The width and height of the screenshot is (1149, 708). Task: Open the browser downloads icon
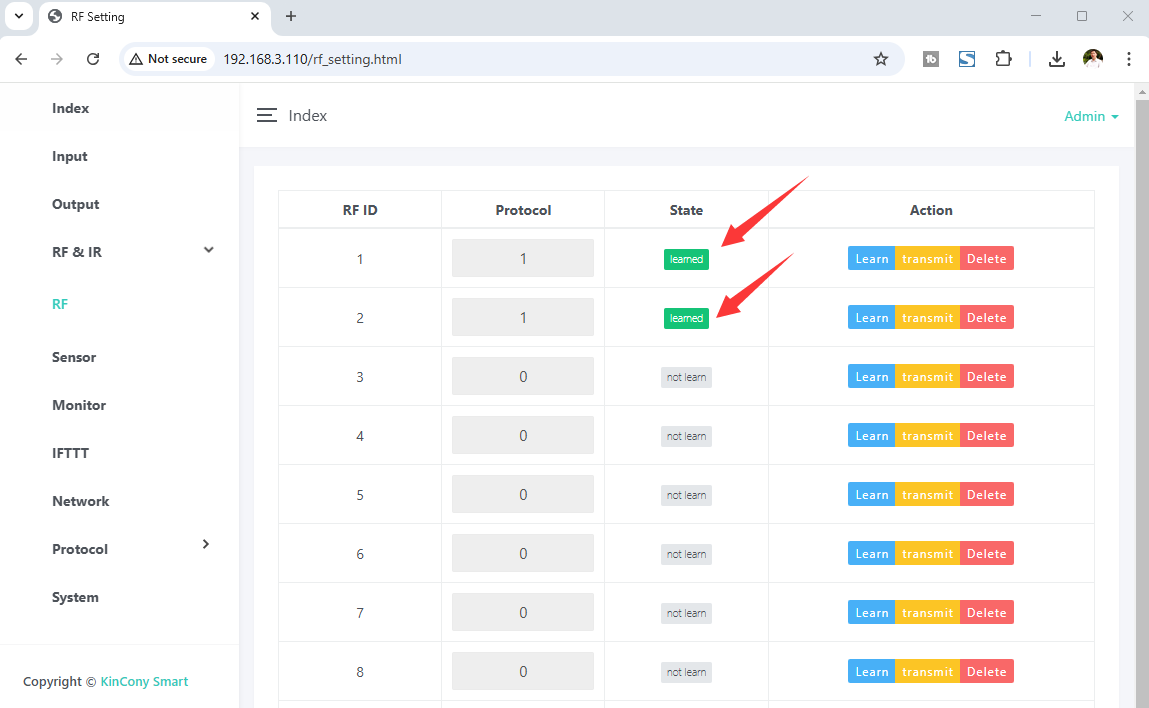[x=1056, y=59]
